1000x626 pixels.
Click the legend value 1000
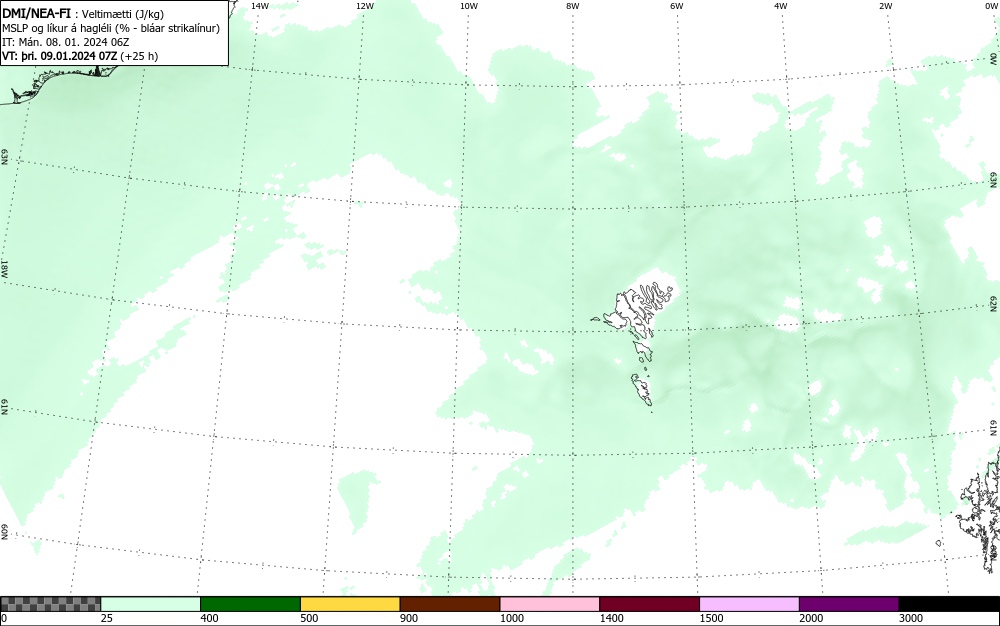coord(511,618)
